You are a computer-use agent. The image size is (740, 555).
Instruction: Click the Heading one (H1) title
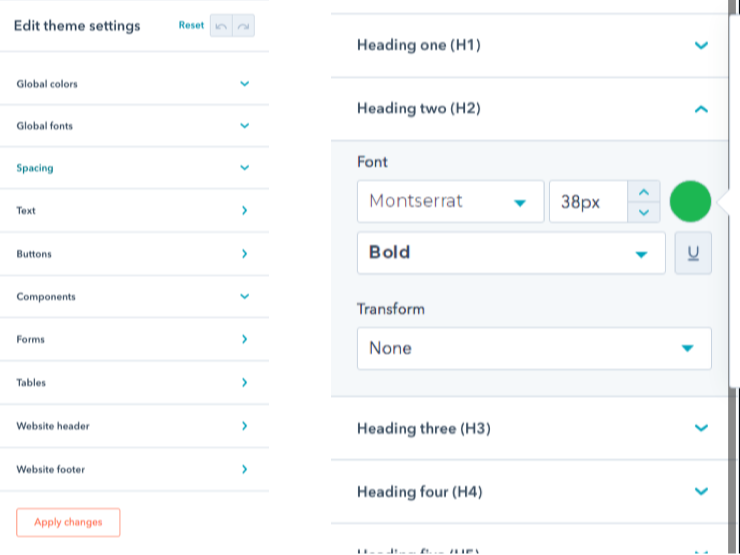coord(419,45)
